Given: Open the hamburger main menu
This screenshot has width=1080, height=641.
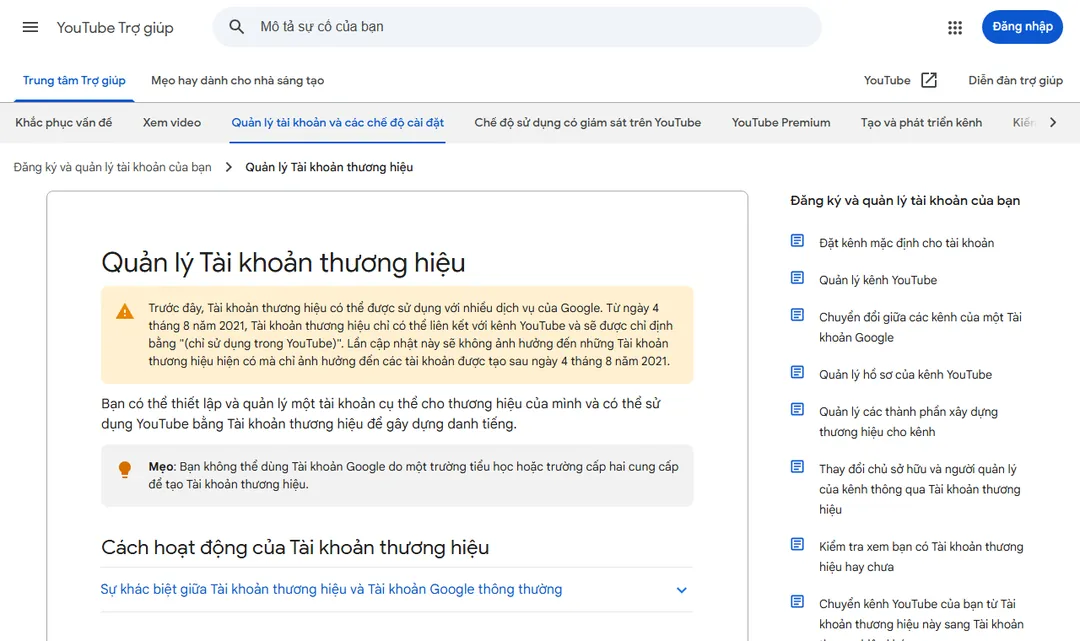Looking at the screenshot, I should 30,28.
